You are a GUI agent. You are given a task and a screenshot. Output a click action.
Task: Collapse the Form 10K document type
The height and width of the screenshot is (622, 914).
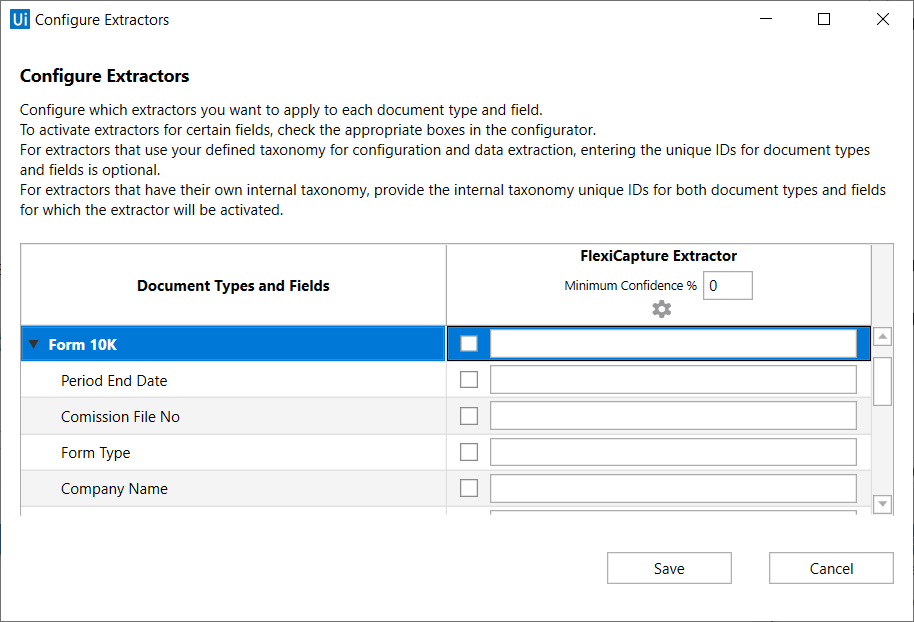tap(33, 343)
